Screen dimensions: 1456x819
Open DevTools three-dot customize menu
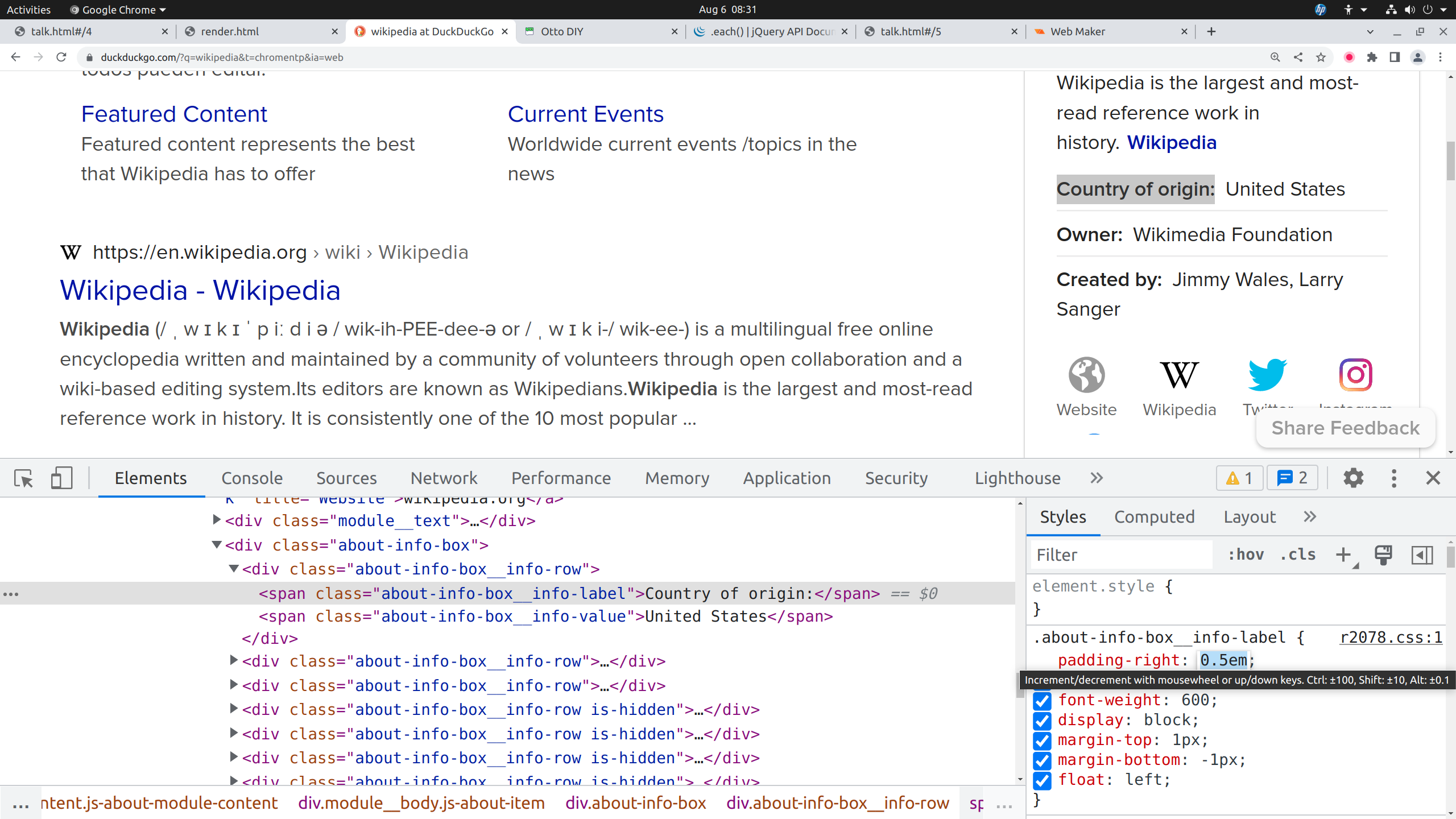pyautogui.click(x=1393, y=478)
